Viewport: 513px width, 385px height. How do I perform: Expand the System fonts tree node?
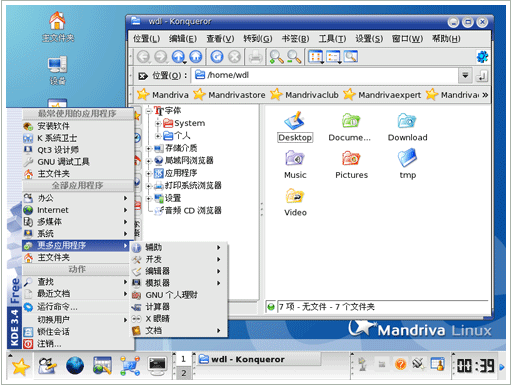coord(158,123)
